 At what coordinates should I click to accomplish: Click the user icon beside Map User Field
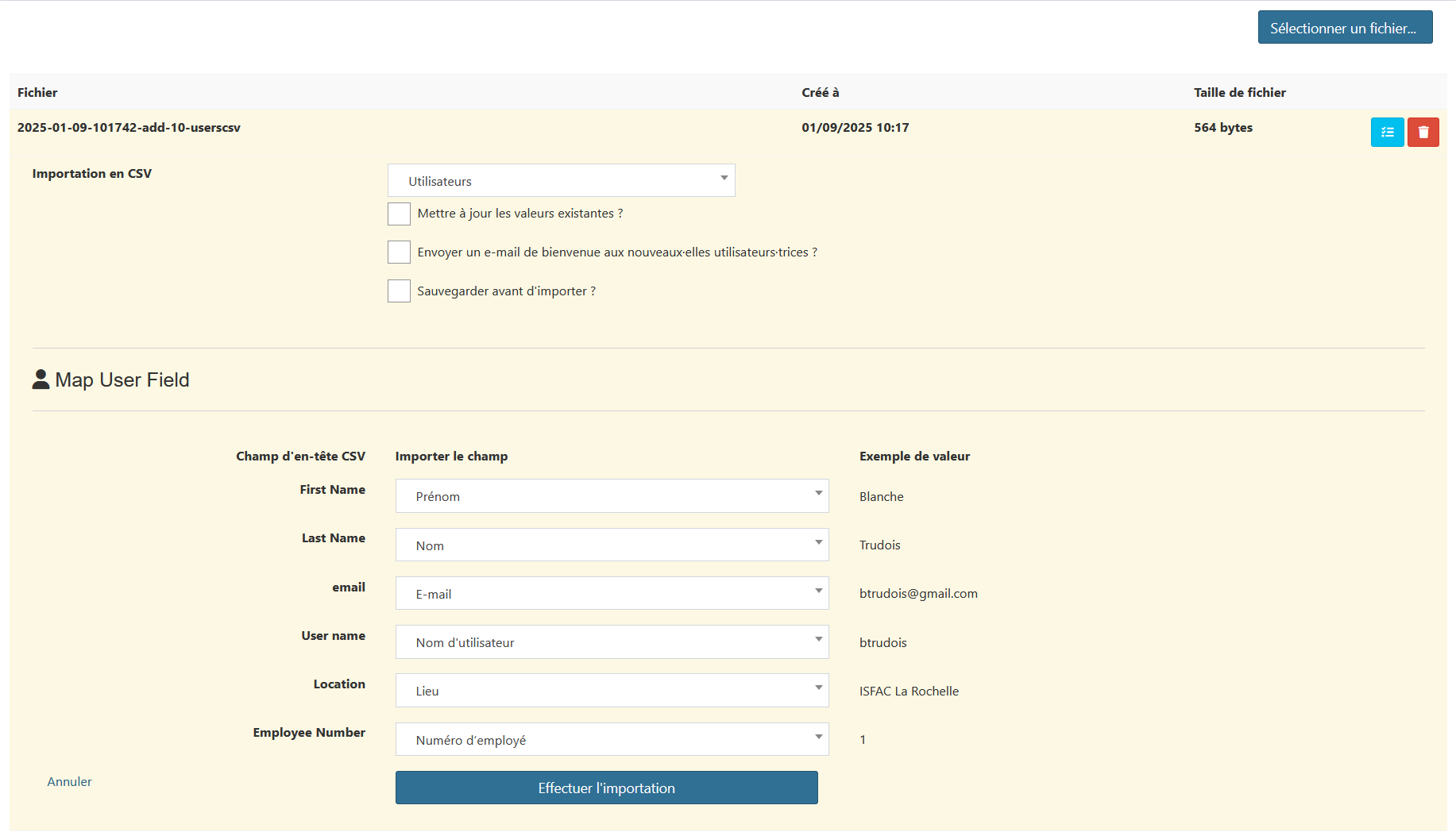pos(41,379)
